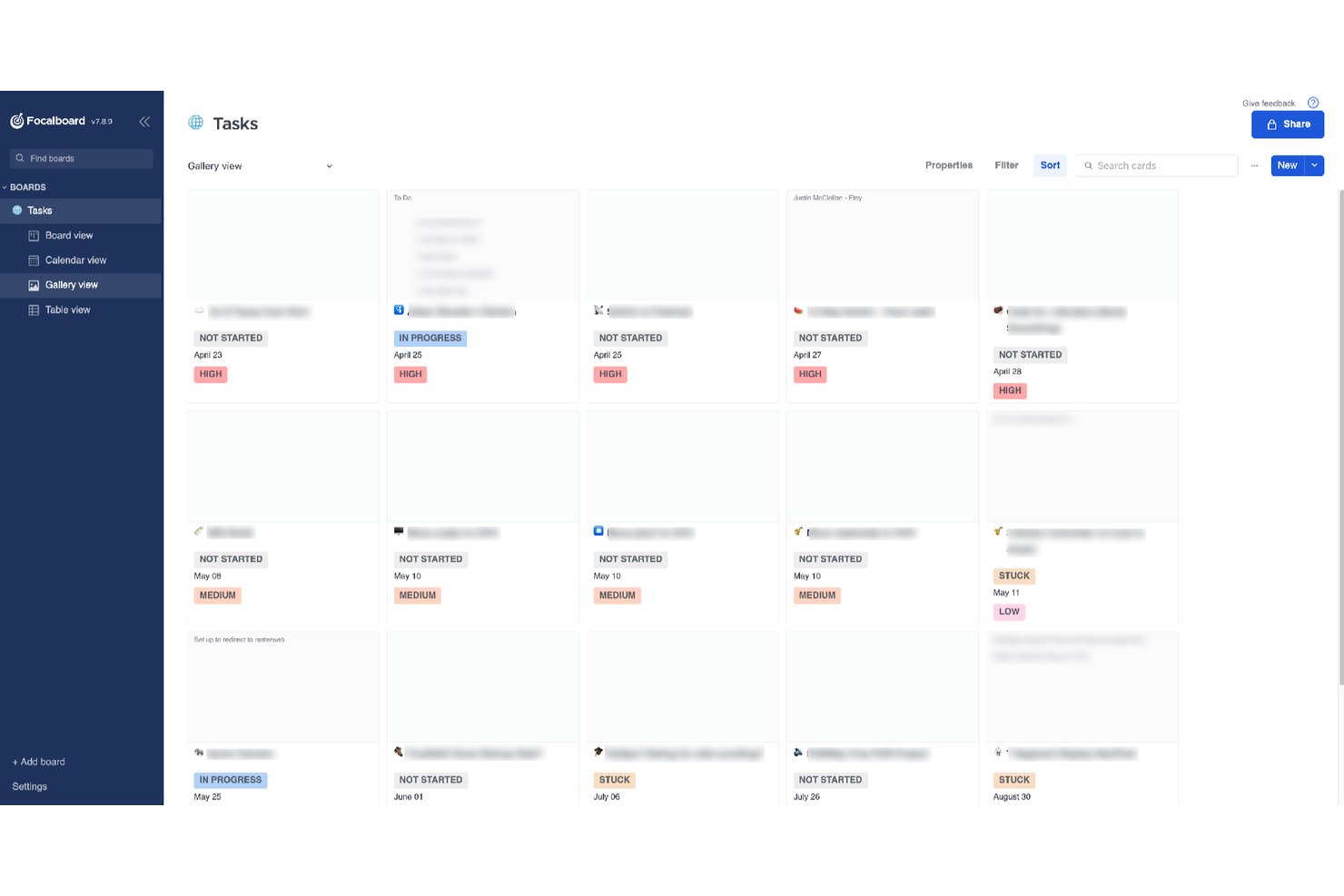Click the Tasks board title

[235, 123]
